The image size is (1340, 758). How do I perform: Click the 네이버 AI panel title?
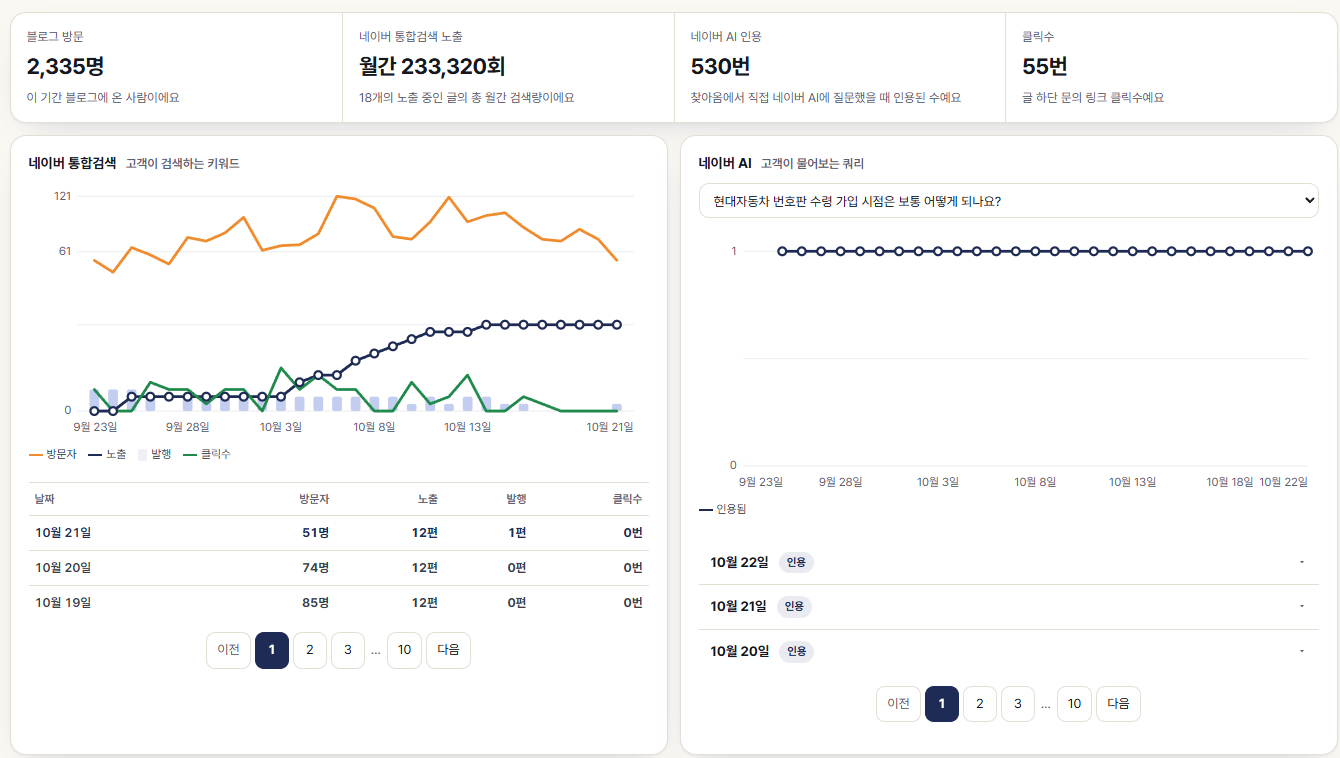tap(725, 163)
